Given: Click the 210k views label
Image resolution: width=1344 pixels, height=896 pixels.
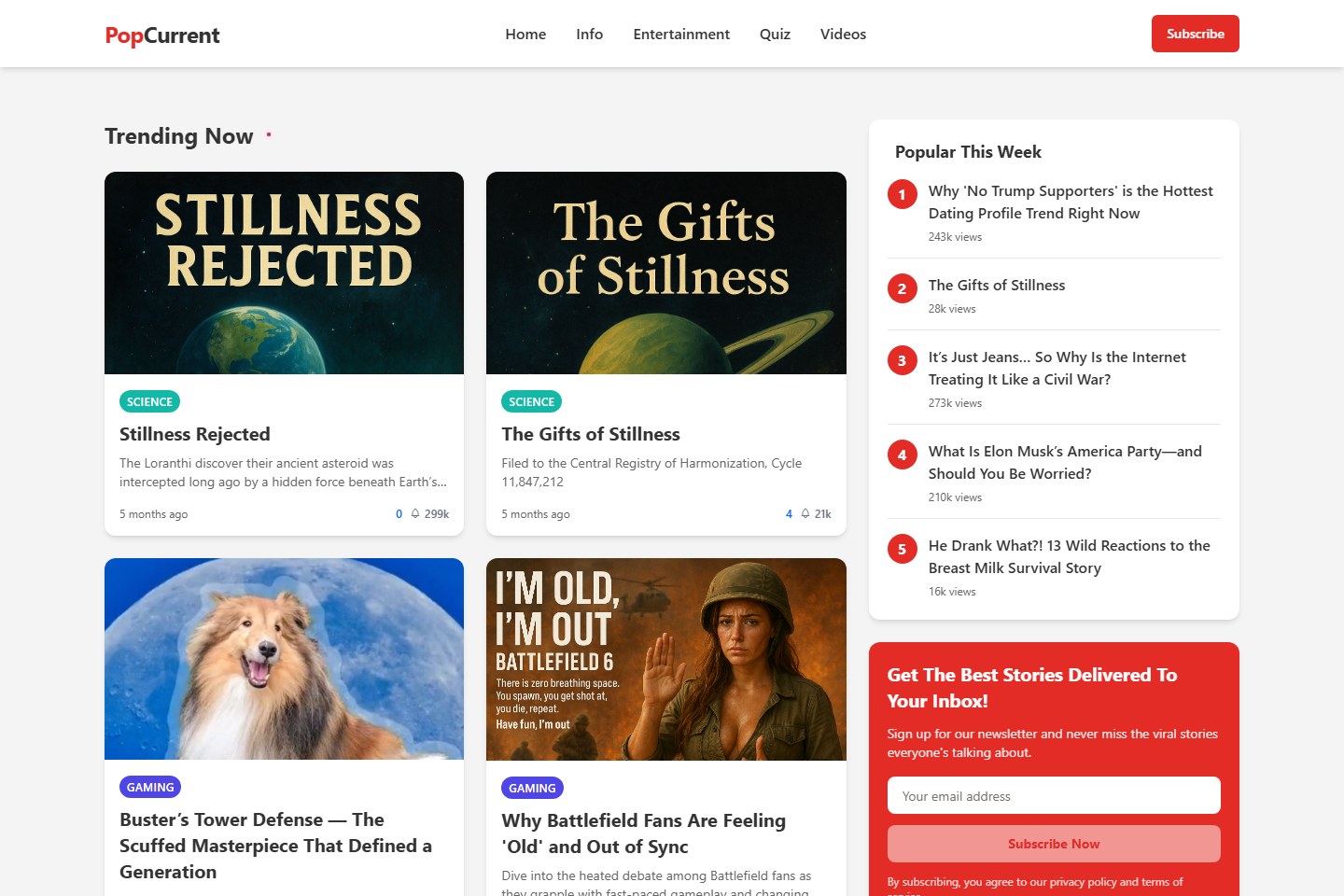Looking at the screenshot, I should click(x=955, y=497).
